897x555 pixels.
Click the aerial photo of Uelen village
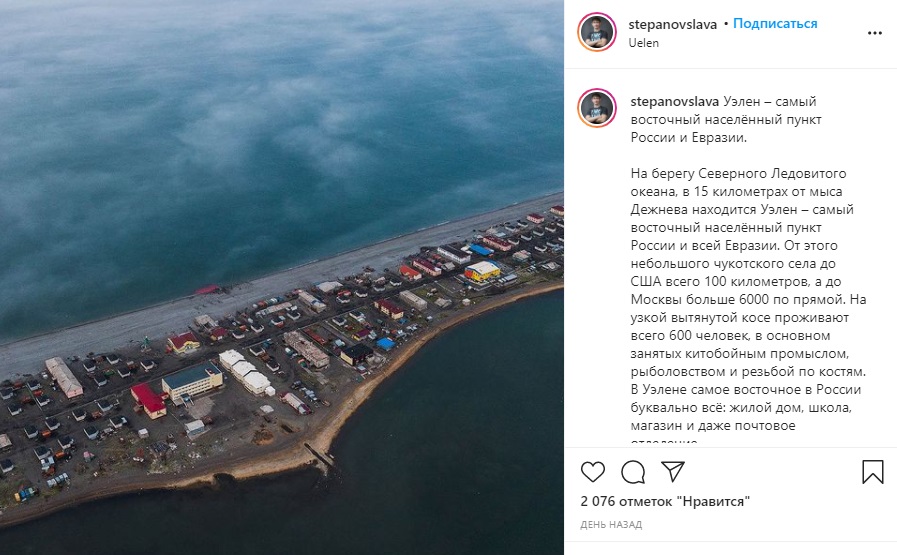point(281,278)
